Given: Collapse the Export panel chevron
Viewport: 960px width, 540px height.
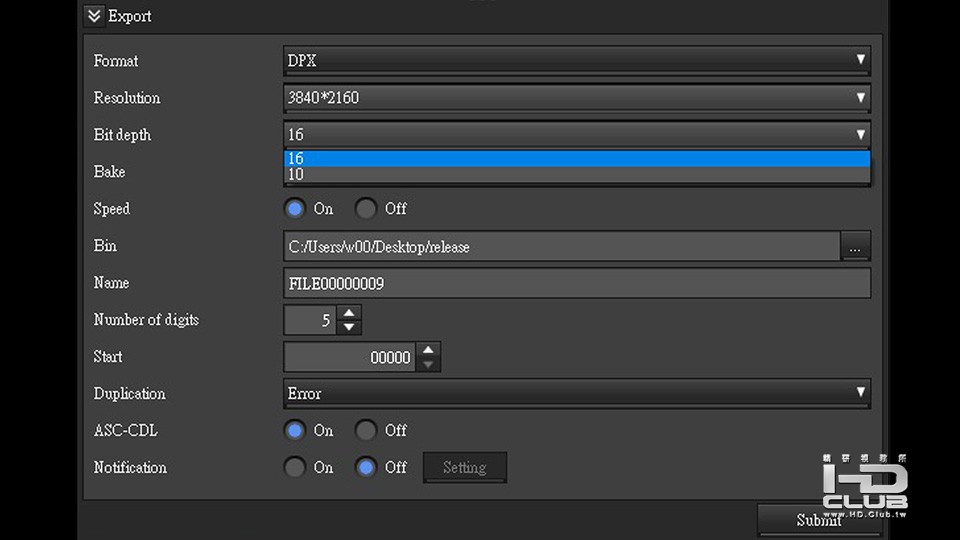Looking at the screenshot, I should 94,16.
